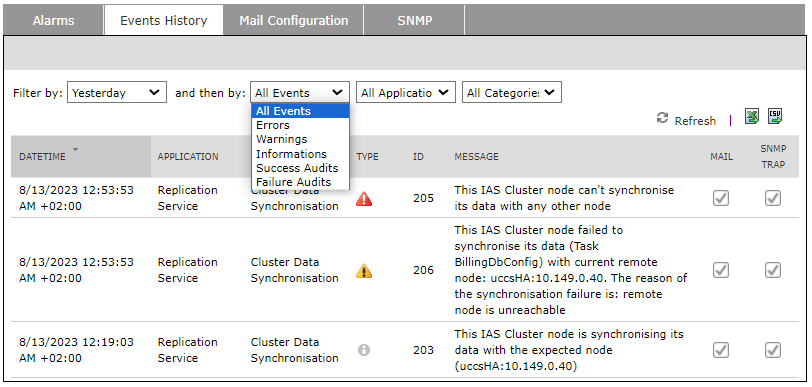Toggle SNMP Trap checkbox for event 206

(773, 270)
